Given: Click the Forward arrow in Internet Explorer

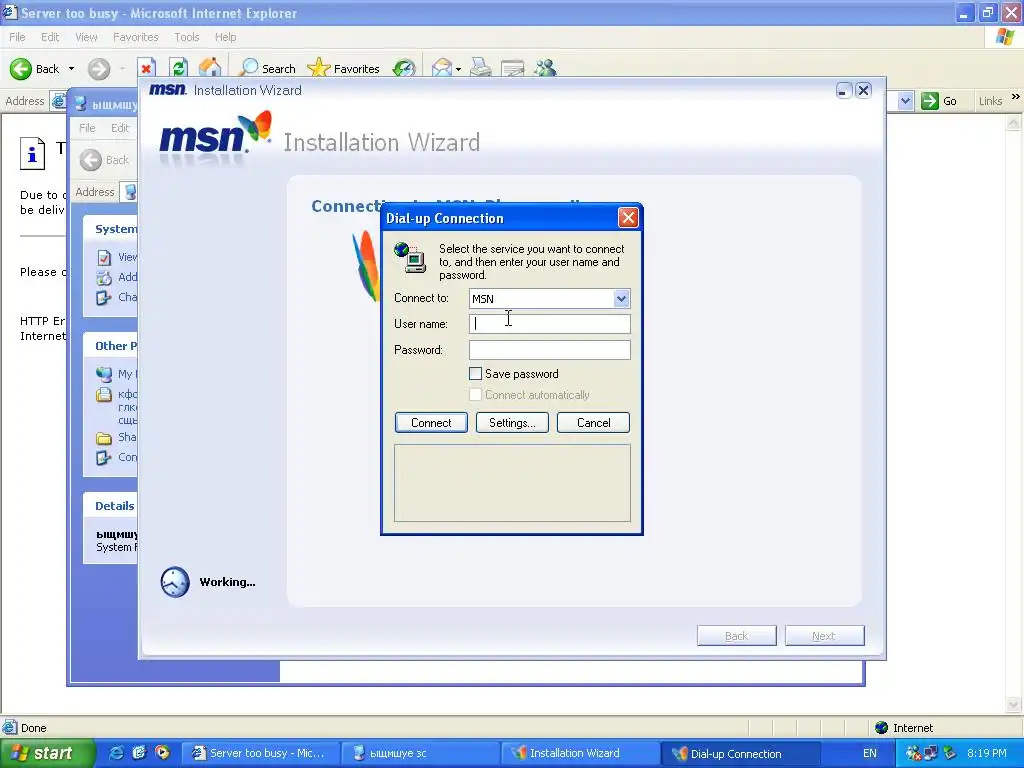Looking at the screenshot, I should point(99,69).
